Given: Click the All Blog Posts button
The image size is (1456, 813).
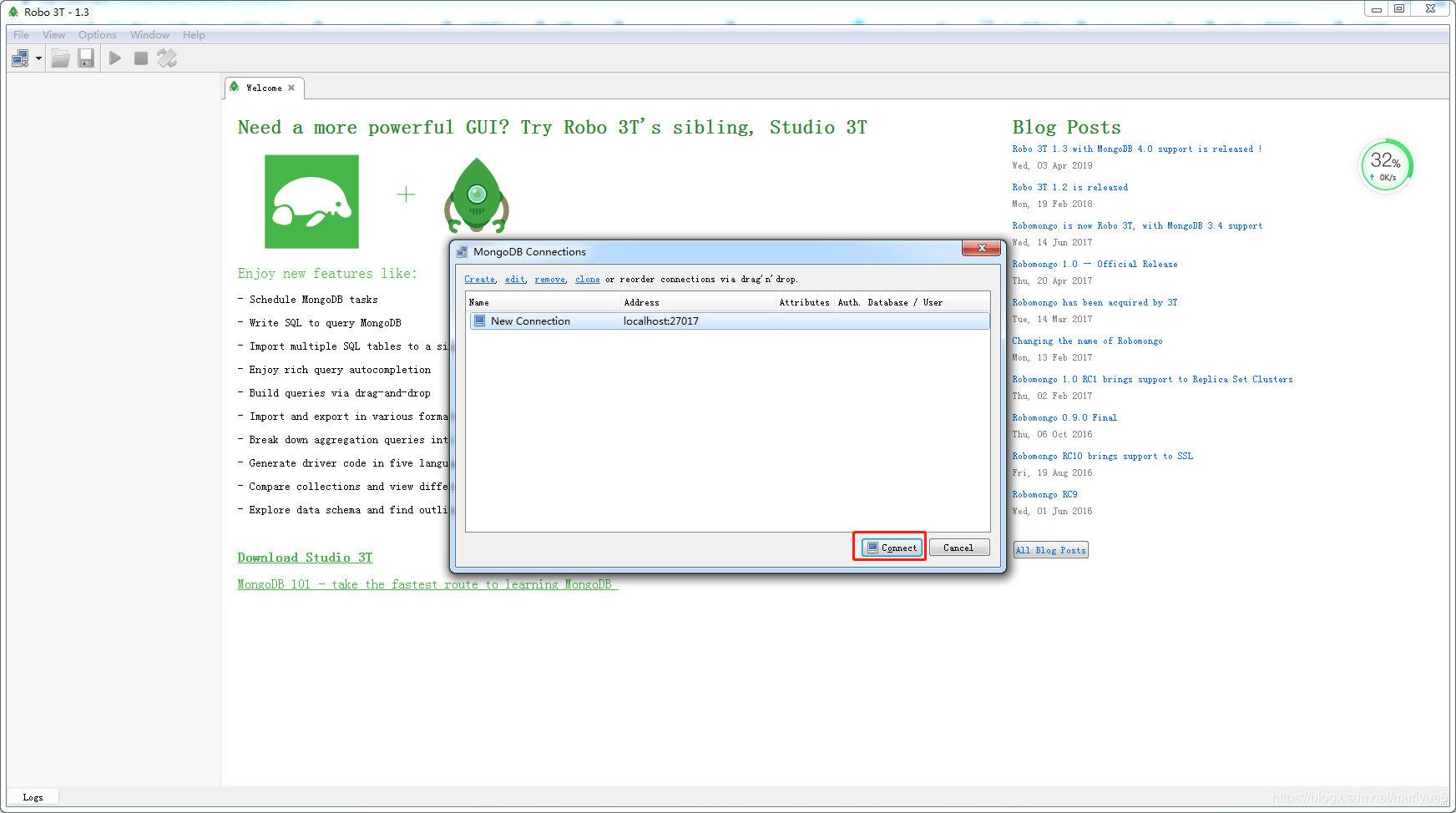Looking at the screenshot, I should point(1050,550).
